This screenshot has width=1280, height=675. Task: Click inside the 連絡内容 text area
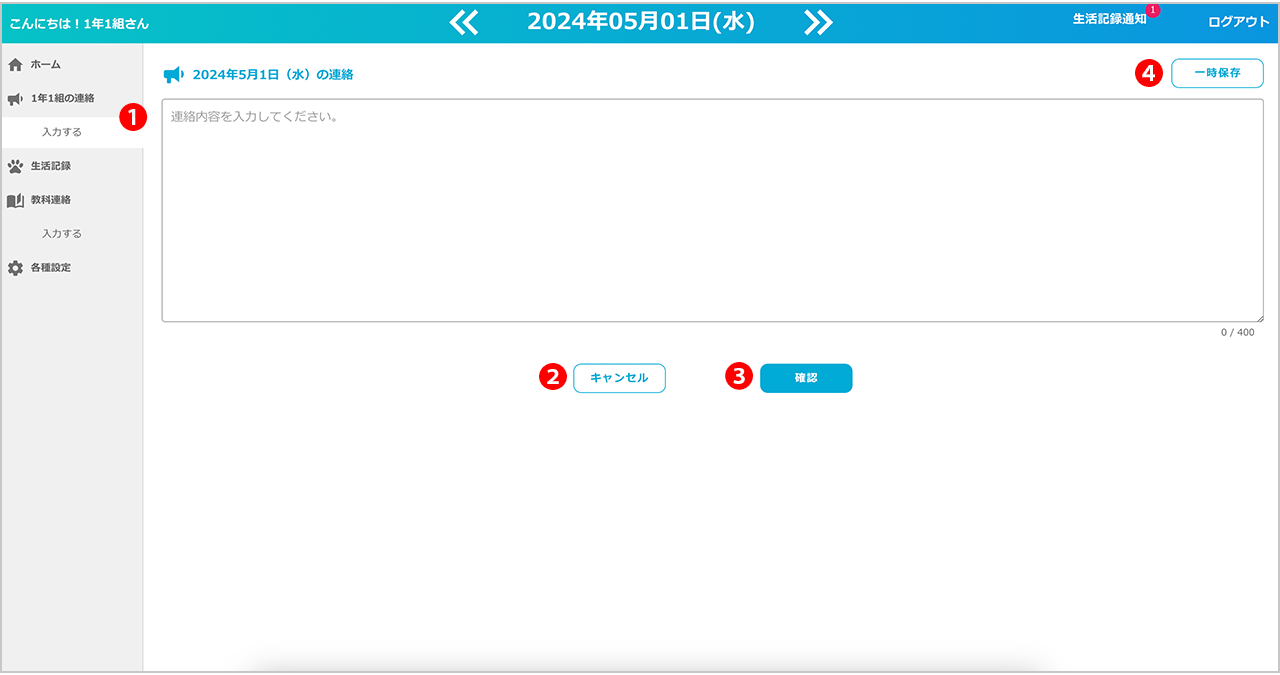712,210
